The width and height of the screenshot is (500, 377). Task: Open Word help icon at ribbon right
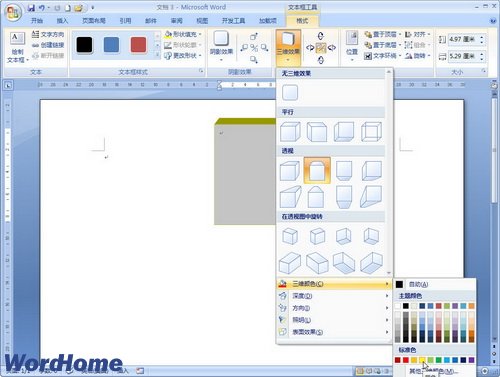click(x=493, y=21)
